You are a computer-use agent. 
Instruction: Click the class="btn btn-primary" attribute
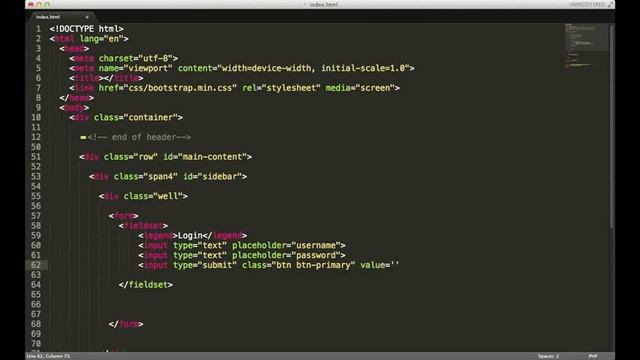[299, 265]
